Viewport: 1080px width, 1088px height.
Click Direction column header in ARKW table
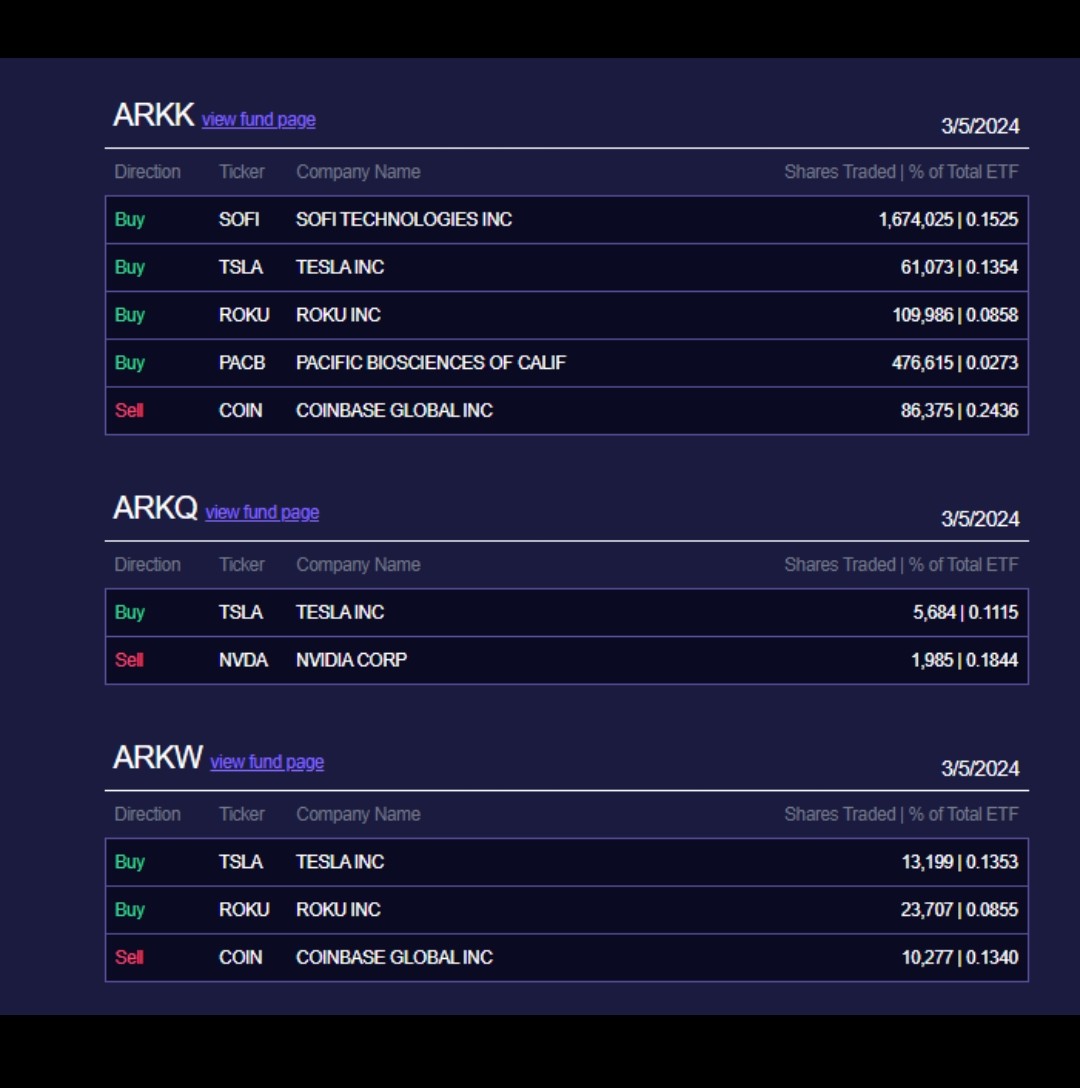147,815
